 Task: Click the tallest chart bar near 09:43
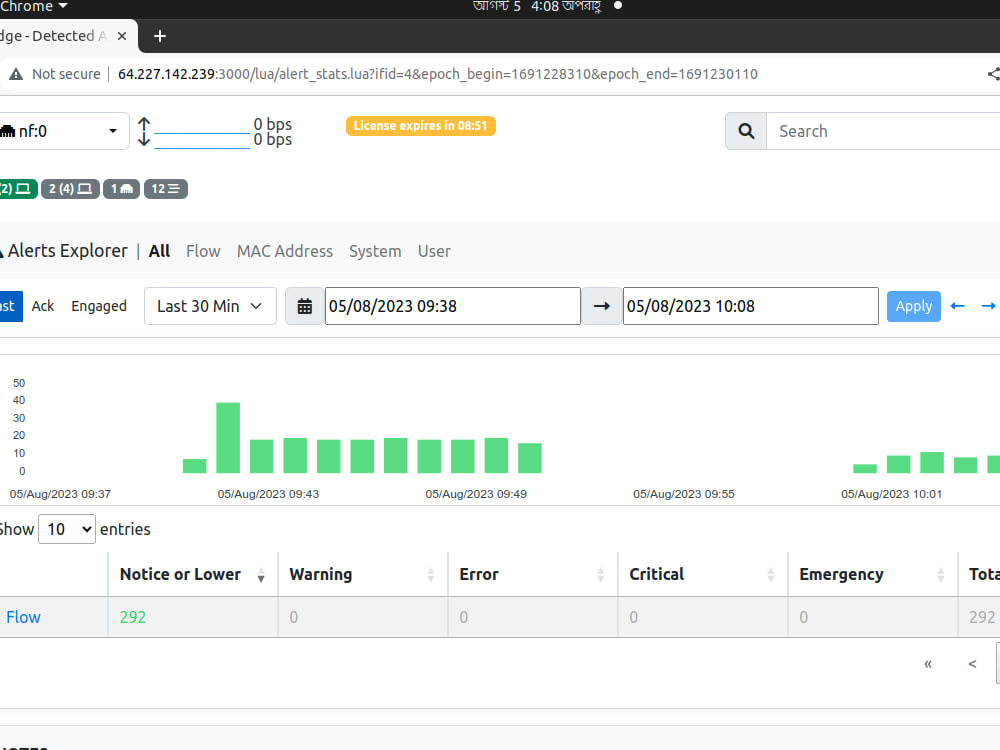228,438
